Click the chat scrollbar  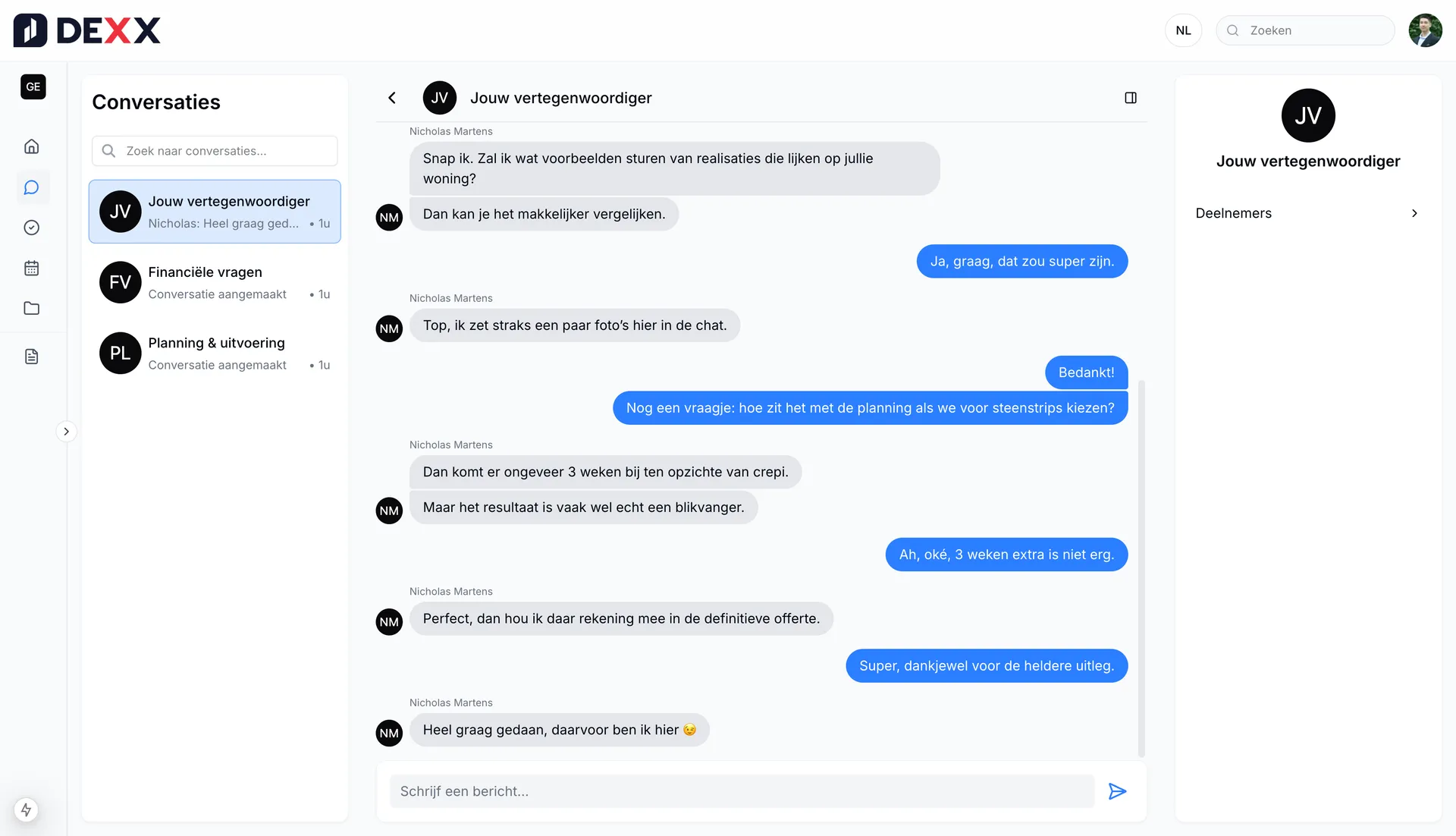(1141, 567)
